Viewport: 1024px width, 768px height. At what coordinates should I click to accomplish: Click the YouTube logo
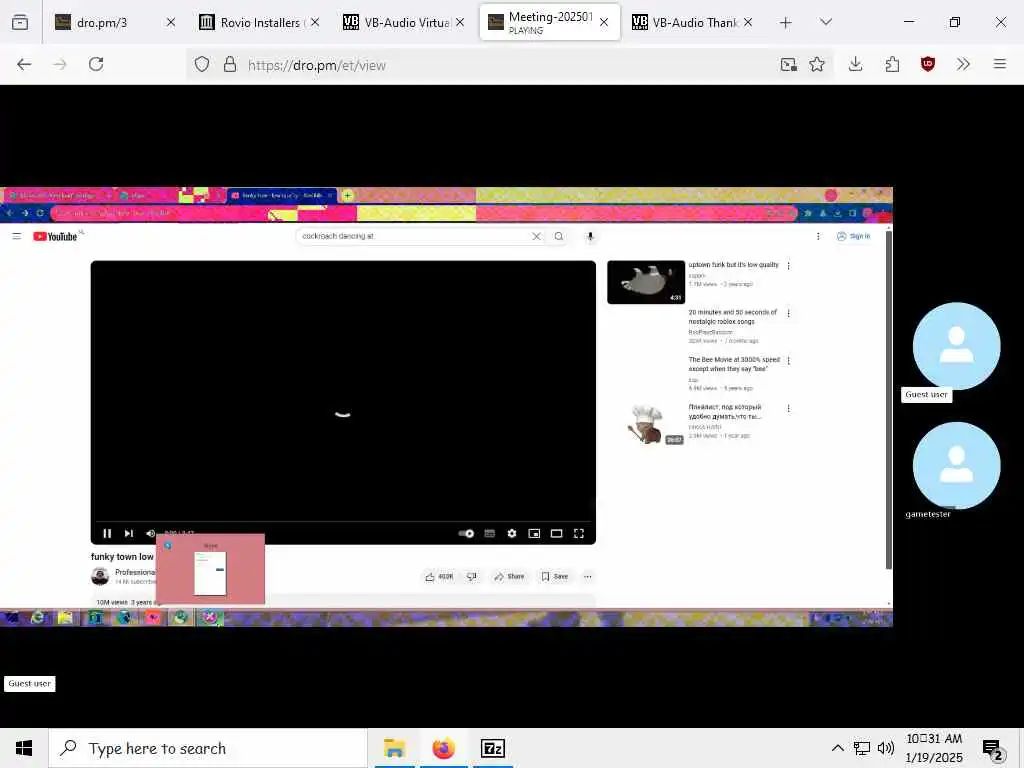[56, 236]
